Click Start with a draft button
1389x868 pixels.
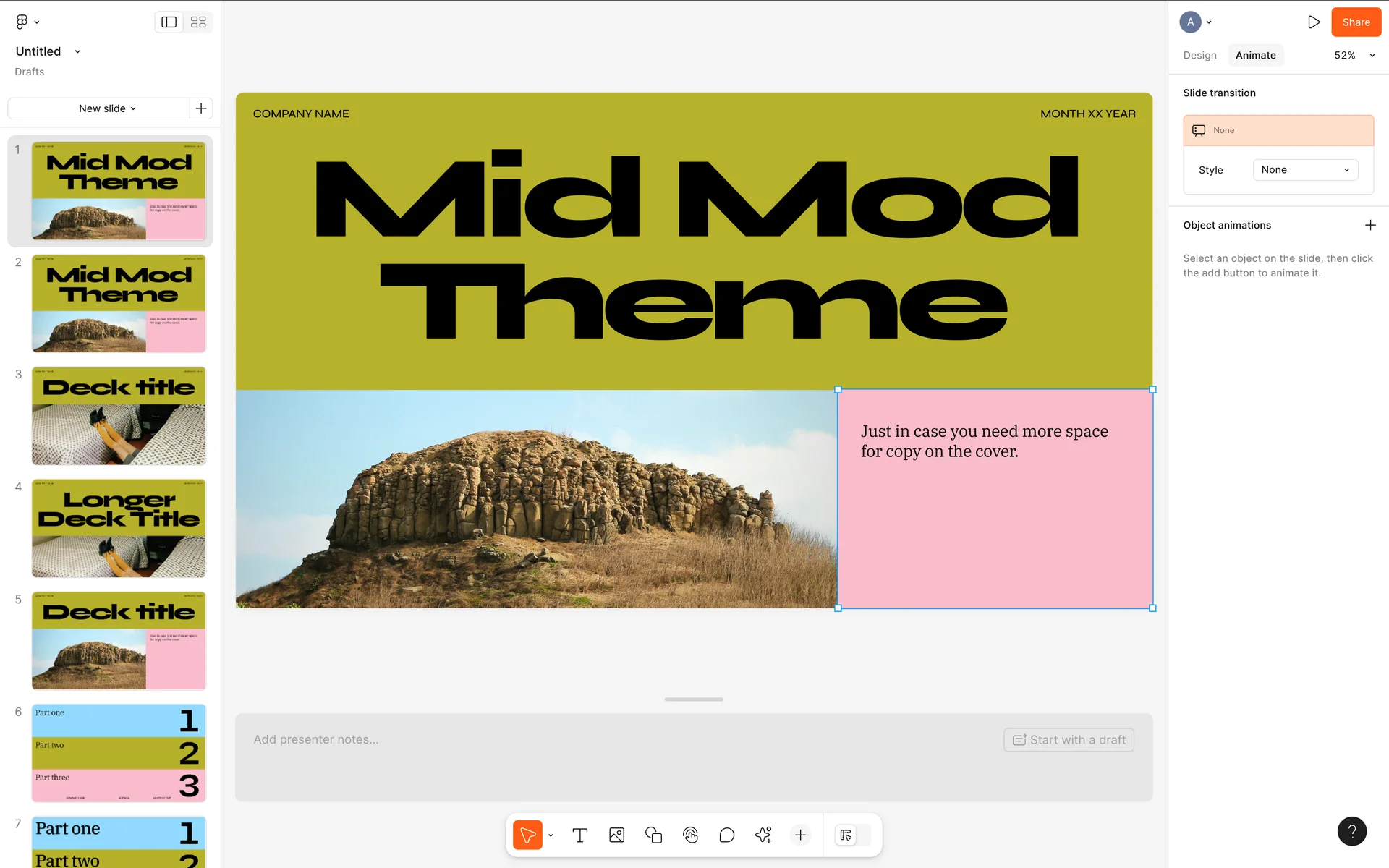click(x=1069, y=740)
